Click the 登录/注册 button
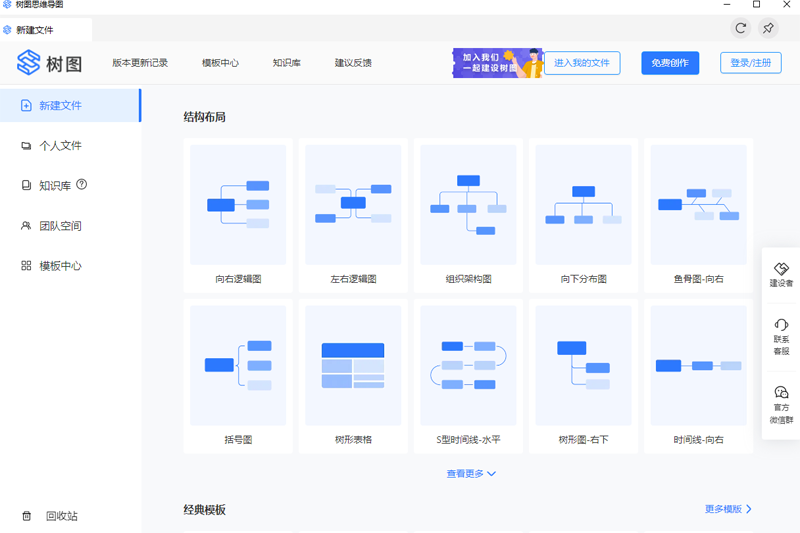The width and height of the screenshot is (800, 533). pos(750,63)
